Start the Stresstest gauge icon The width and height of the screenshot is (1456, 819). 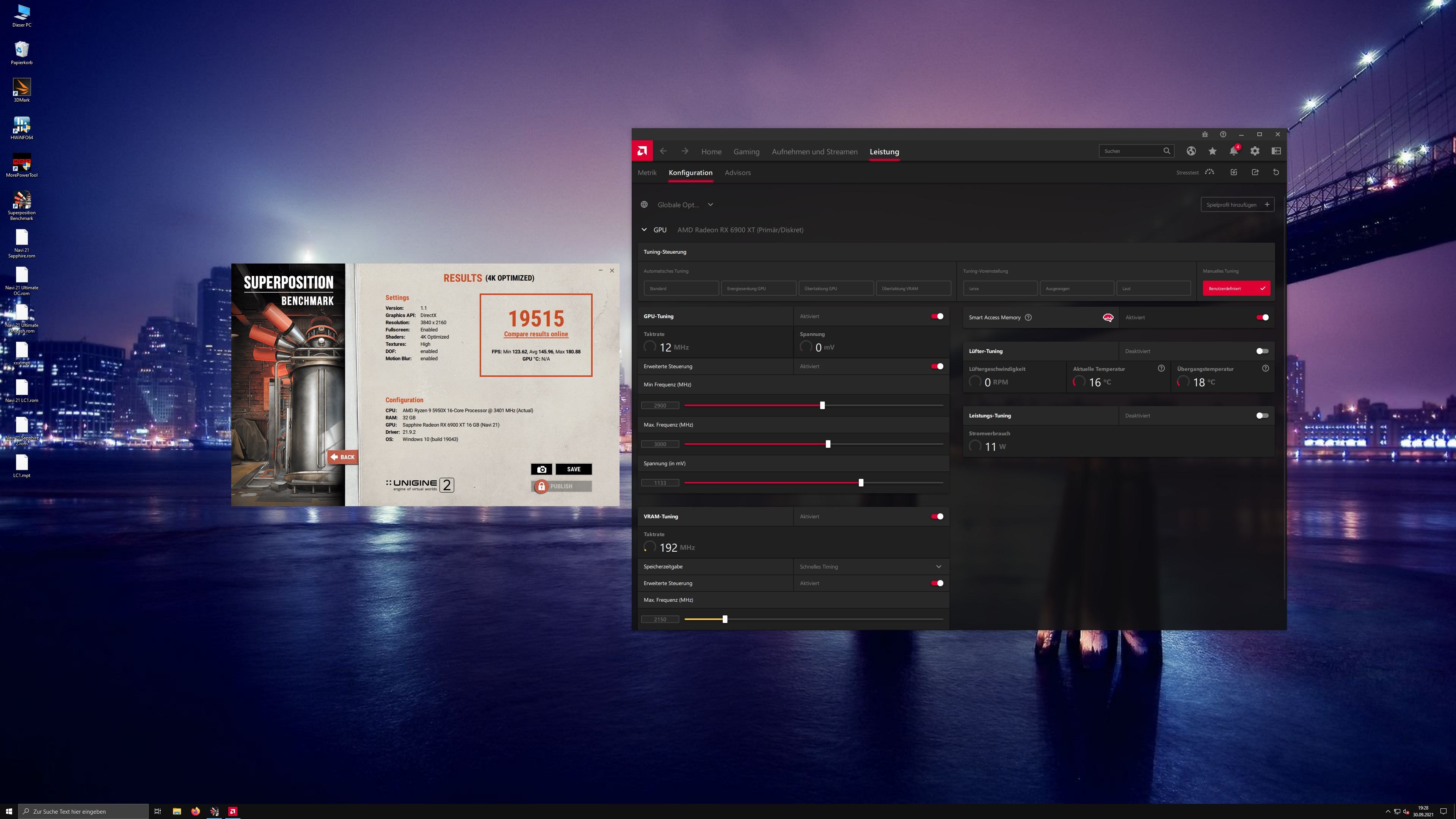1210,173
